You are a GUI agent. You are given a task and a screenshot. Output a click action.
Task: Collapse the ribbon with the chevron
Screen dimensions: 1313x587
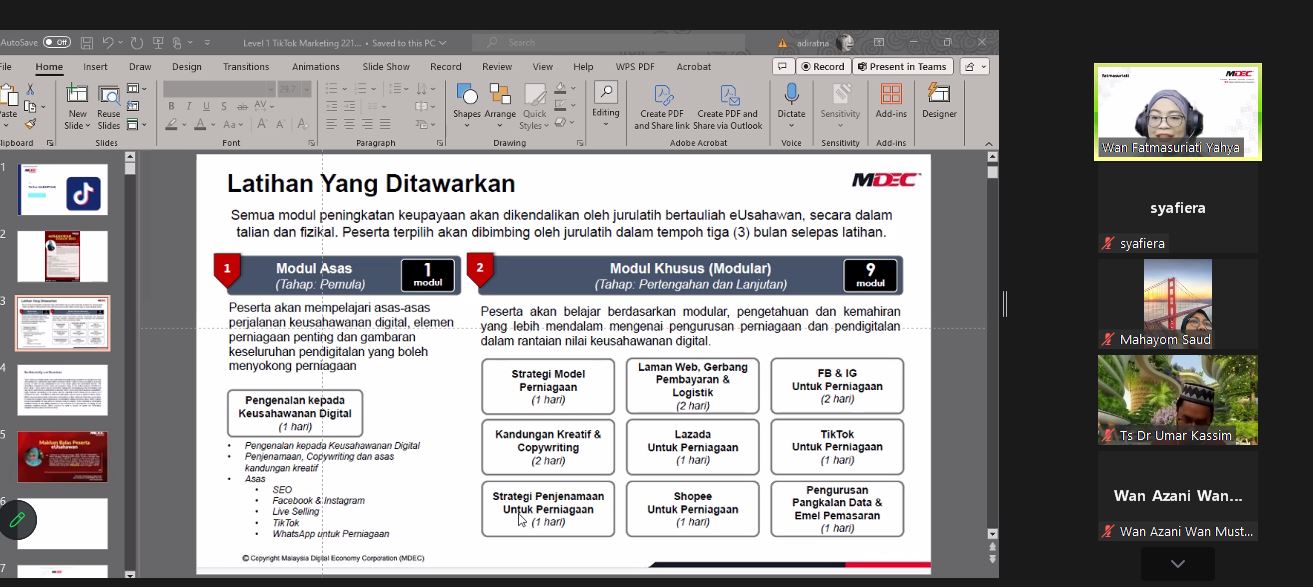[x=991, y=143]
